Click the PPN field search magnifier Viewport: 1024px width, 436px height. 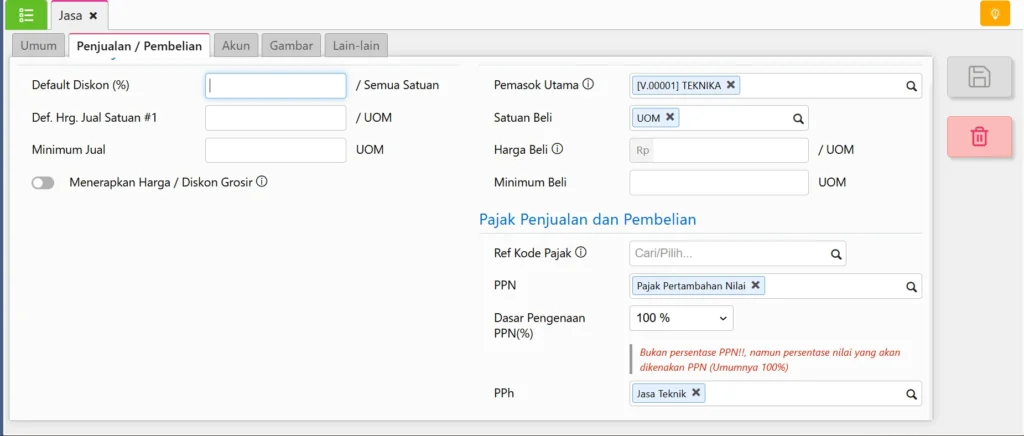[x=911, y=286]
